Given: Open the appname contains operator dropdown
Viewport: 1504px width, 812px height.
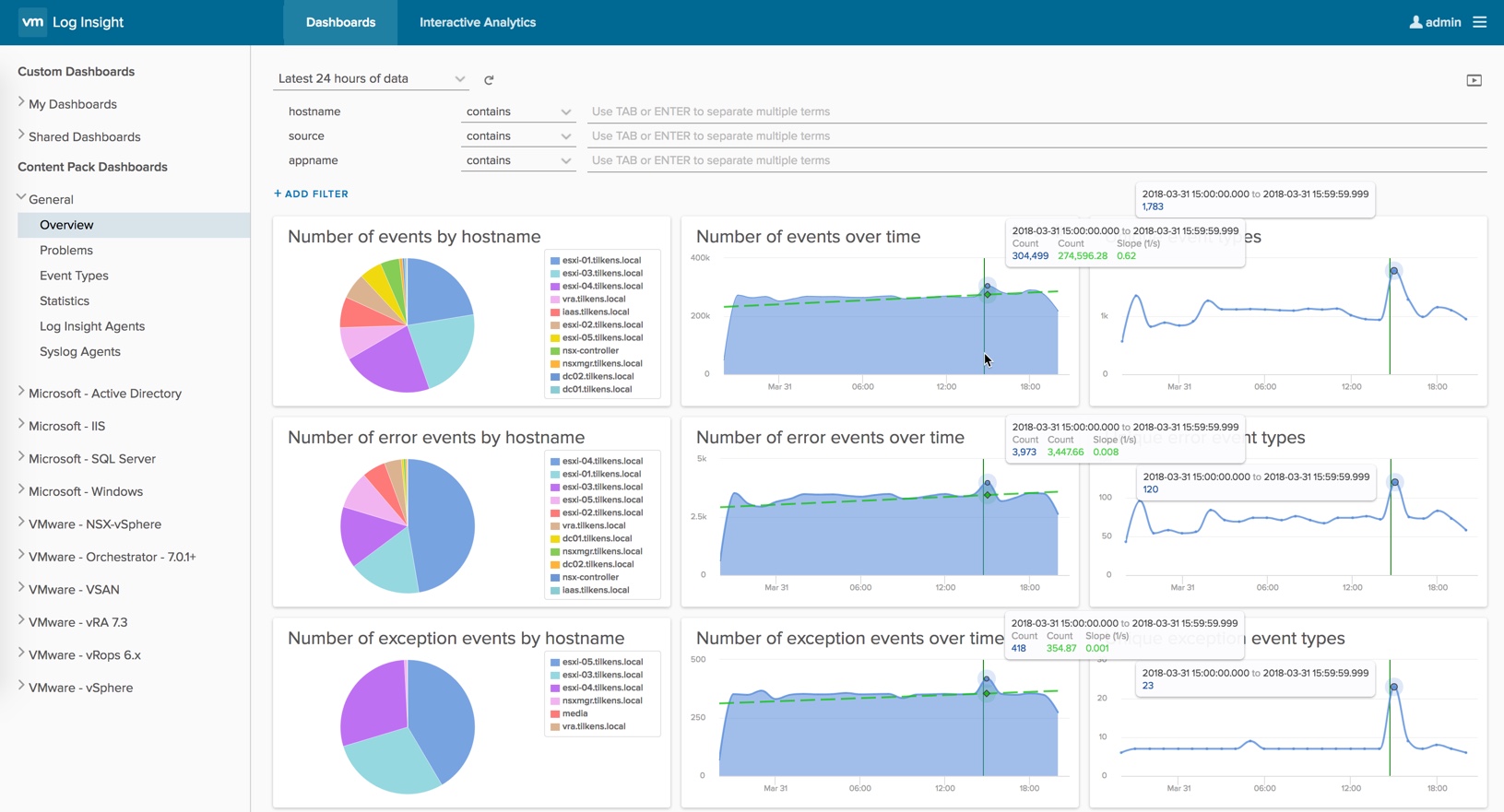Looking at the screenshot, I should 517,160.
